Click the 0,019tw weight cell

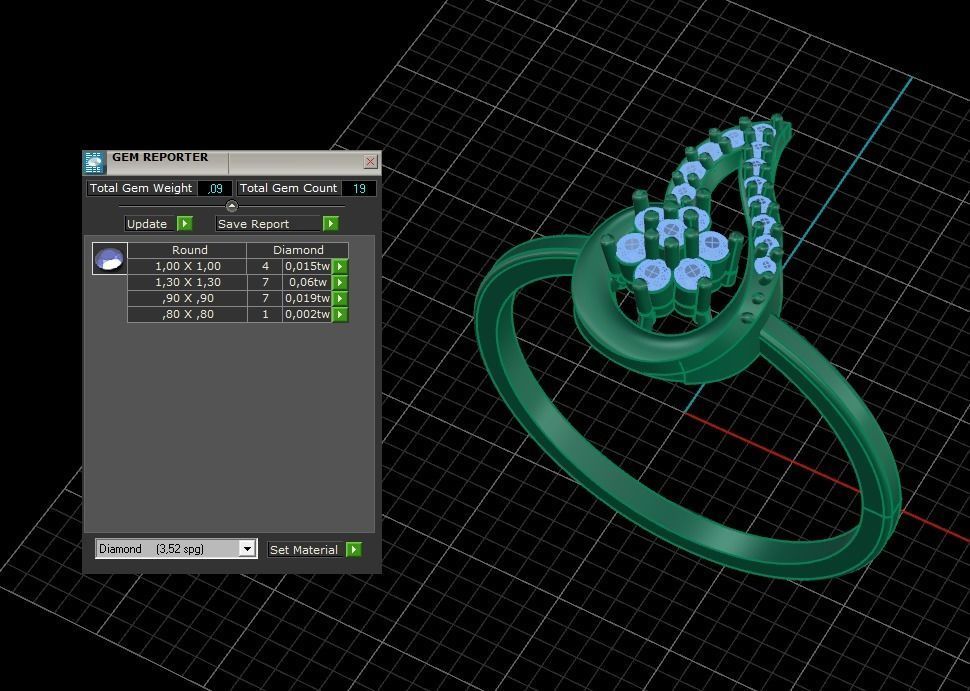click(307, 299)
